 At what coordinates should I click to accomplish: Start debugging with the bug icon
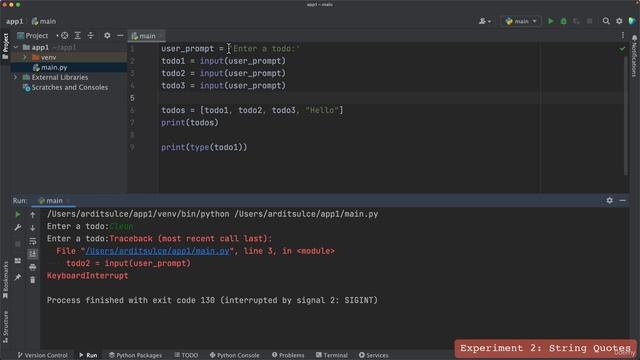click(564, 21)
